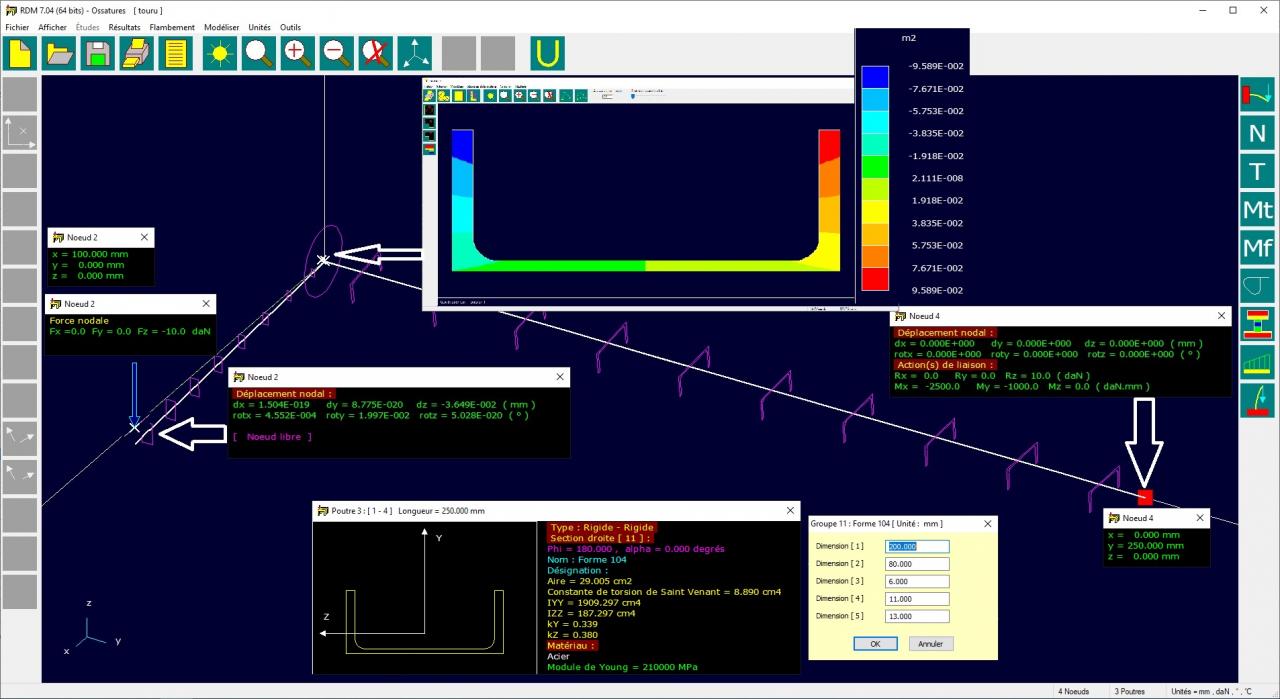Viewport: 1280px width, 699px height.
Task: Click the upper left sidebar local axes icon
Action: click(x=20, y=437)
